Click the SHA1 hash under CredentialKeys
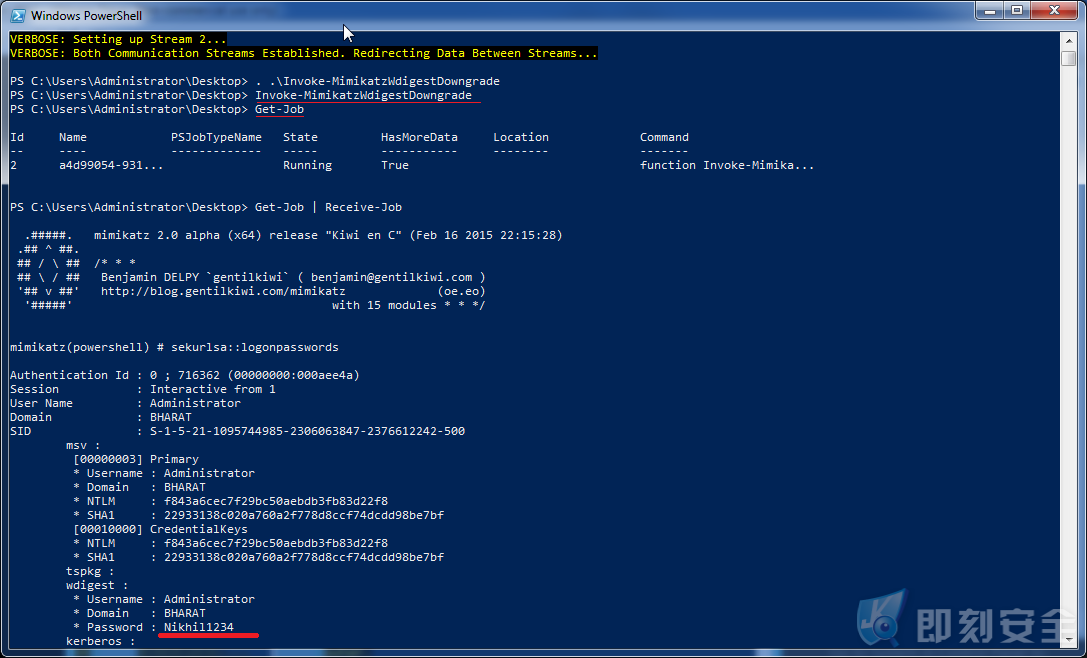The width and height of the screenshot is (1087, 658). 304,557
